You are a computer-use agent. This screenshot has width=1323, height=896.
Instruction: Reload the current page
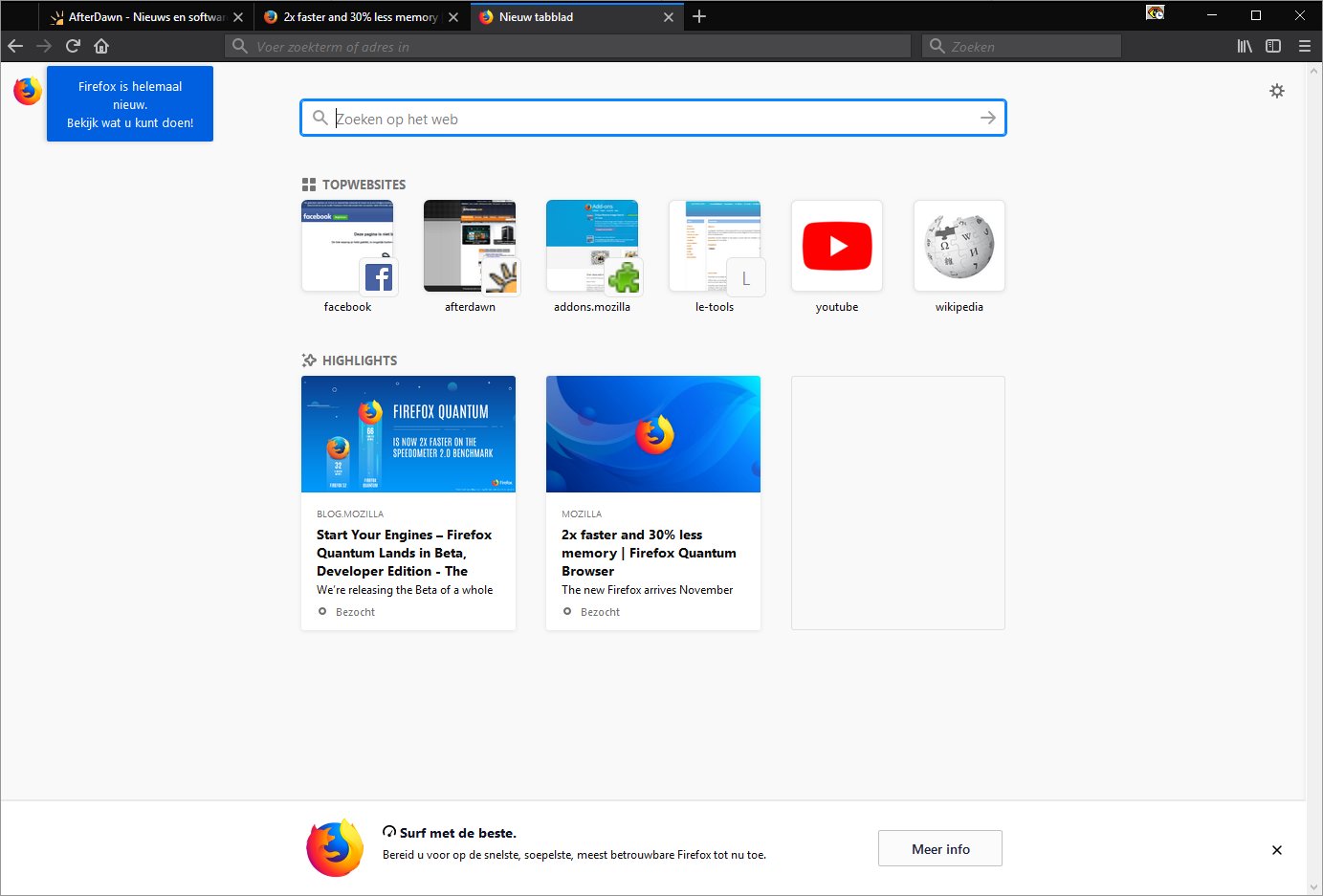(73, 46)
